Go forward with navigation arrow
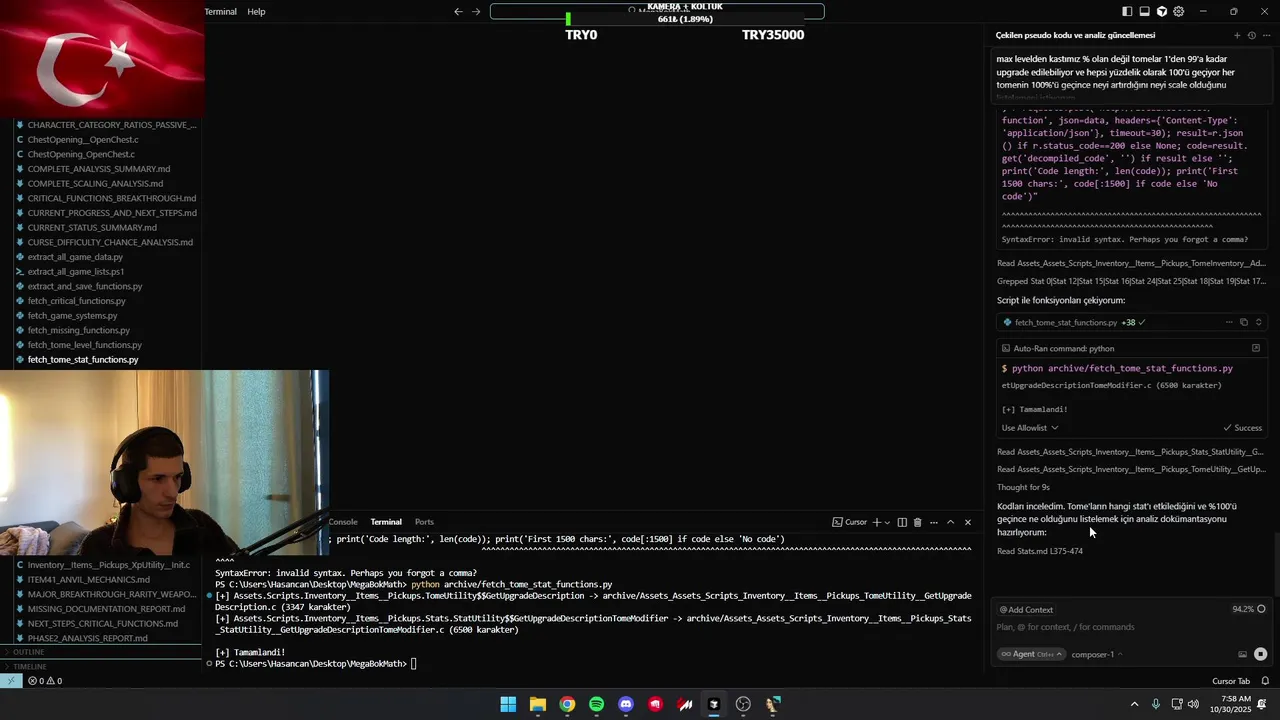Screen dimensions: 1280x720 pos(476,12)
